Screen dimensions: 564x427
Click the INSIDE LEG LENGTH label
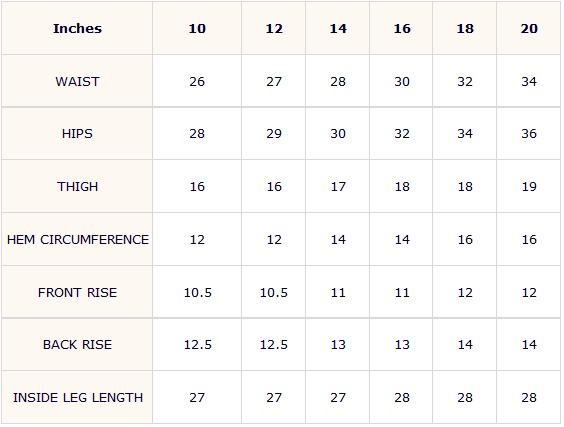click(78, 398)
